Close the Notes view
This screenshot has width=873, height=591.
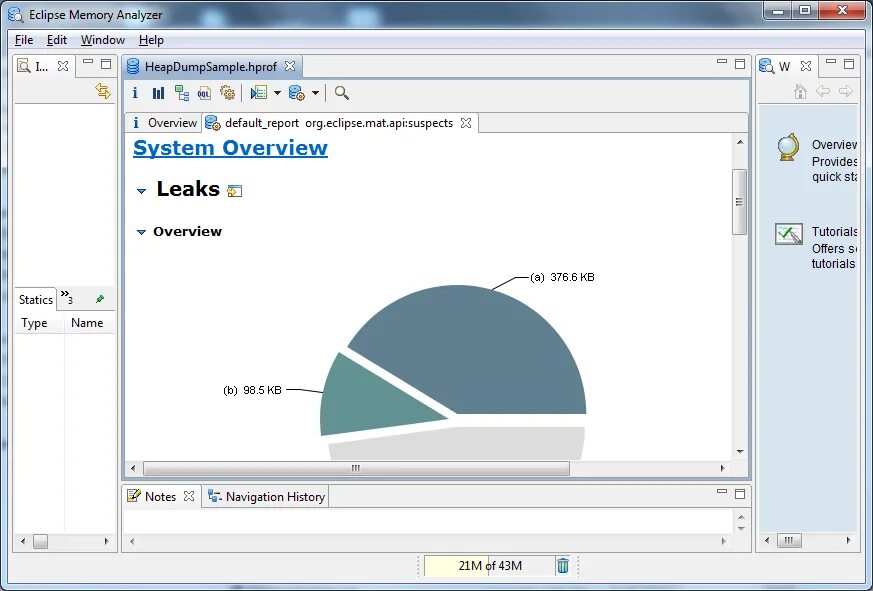pos(189,496)
